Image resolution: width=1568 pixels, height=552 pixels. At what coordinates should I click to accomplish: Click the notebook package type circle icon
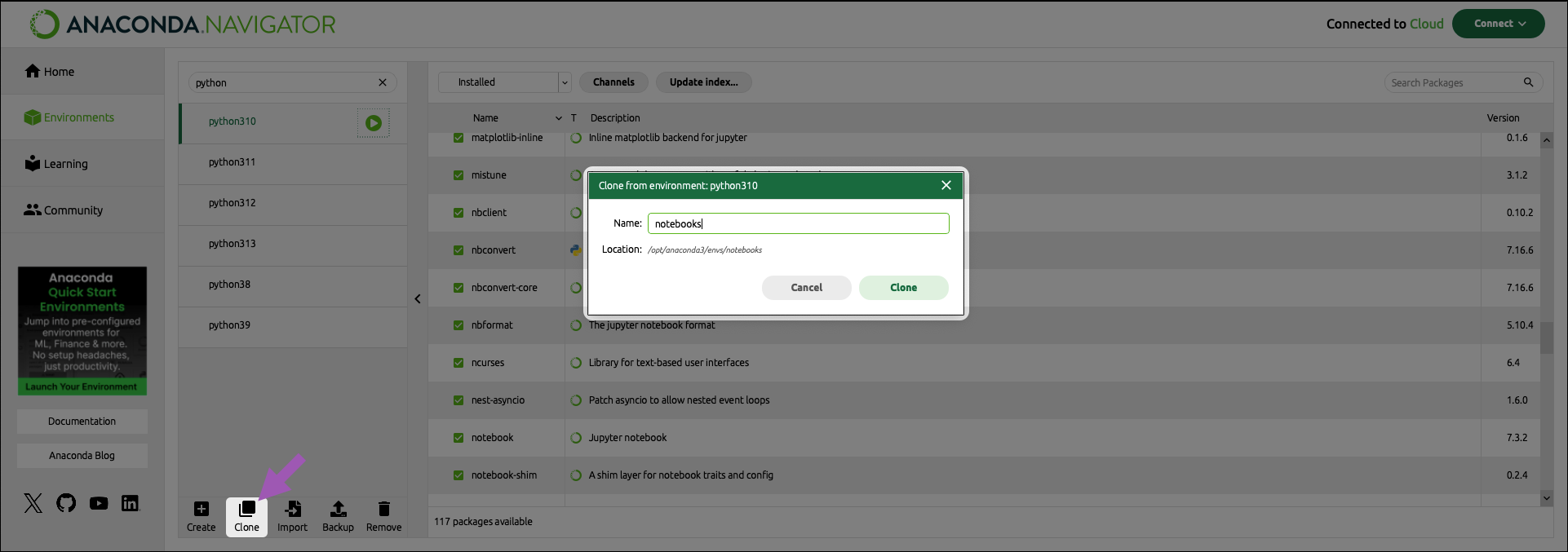pyautogui.click(x=576, y=438)
